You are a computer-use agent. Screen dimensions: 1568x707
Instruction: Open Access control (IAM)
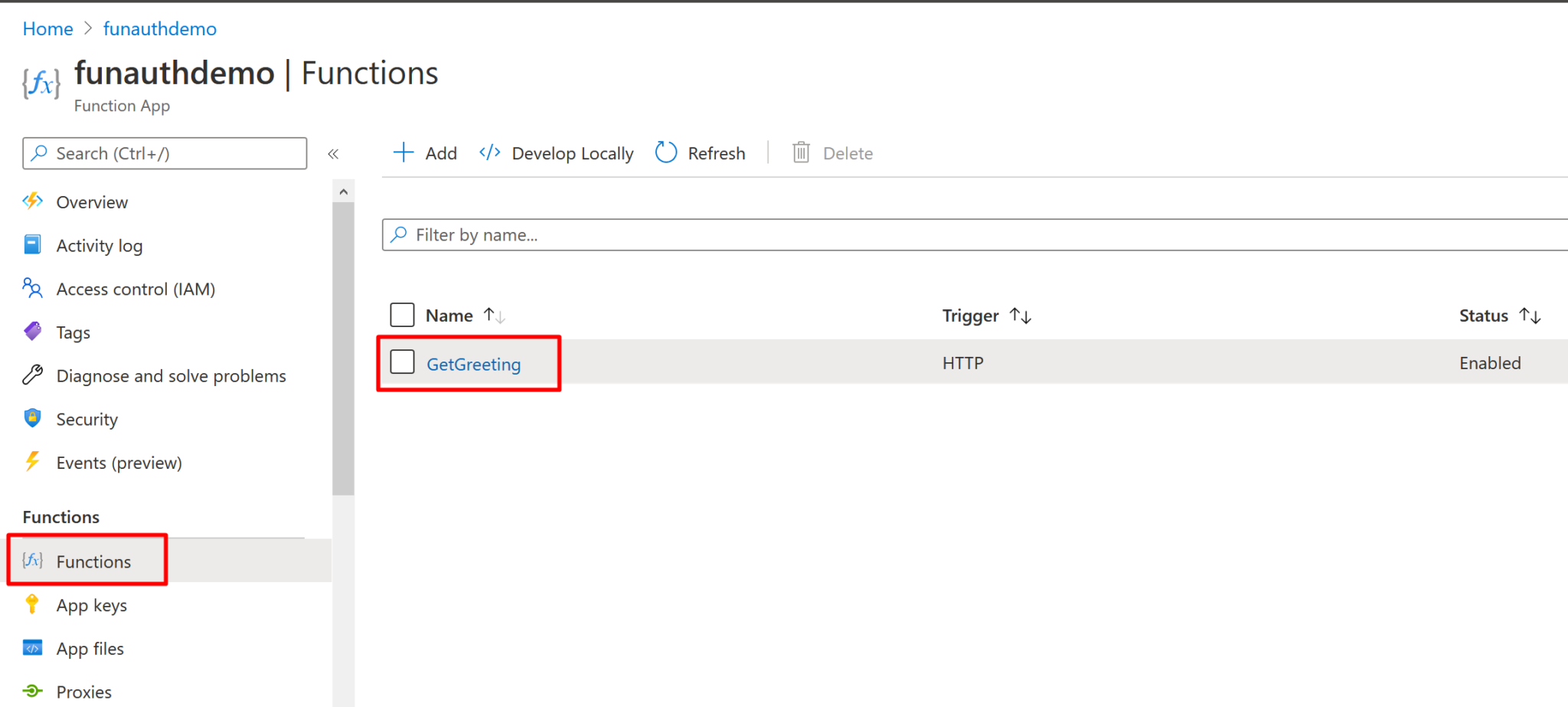tap(134, 289)
